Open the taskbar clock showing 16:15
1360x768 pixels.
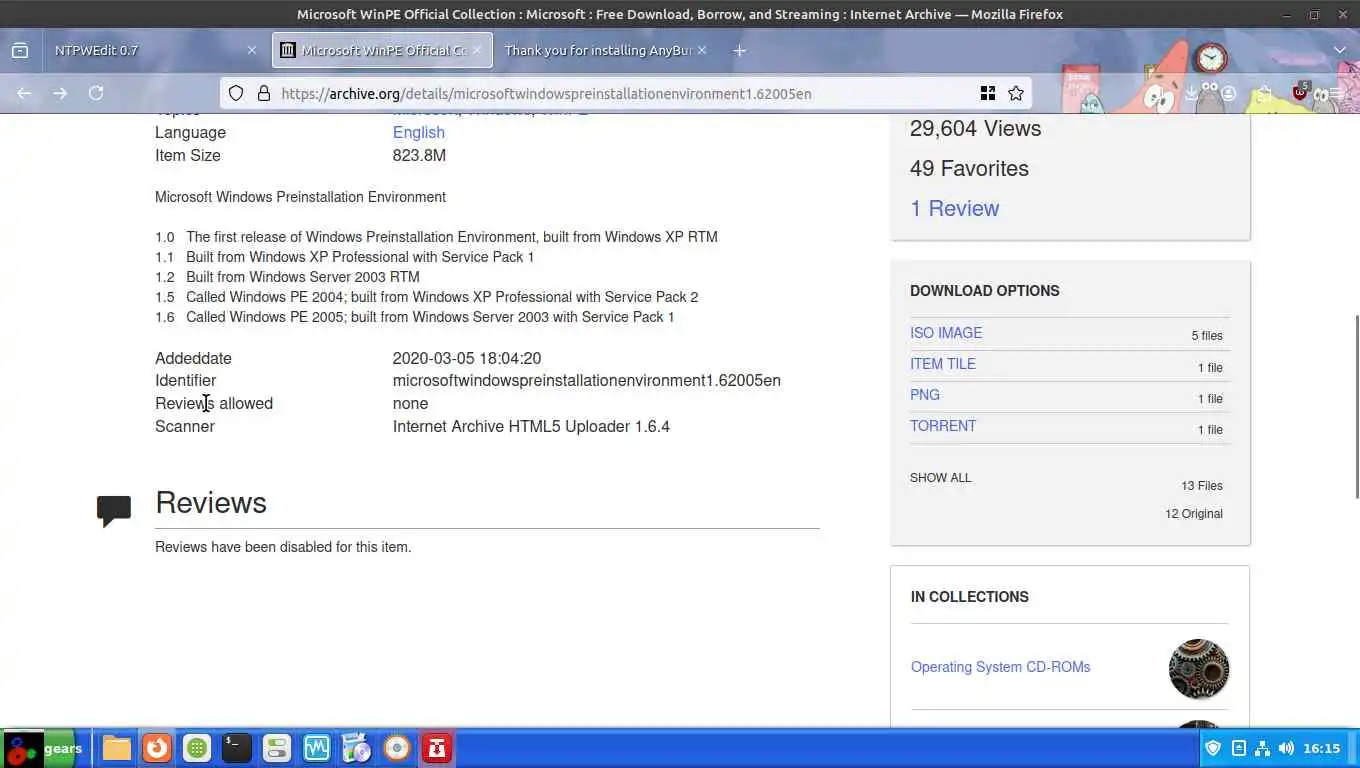tap(1321, 748)
